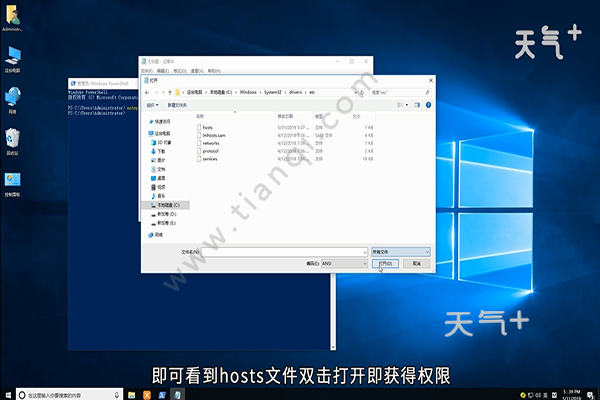Click the 新建文件夹 (New folder) button
Image resolution: width=600 pixels, height=400 pixels.
click(x=177, y=105)
